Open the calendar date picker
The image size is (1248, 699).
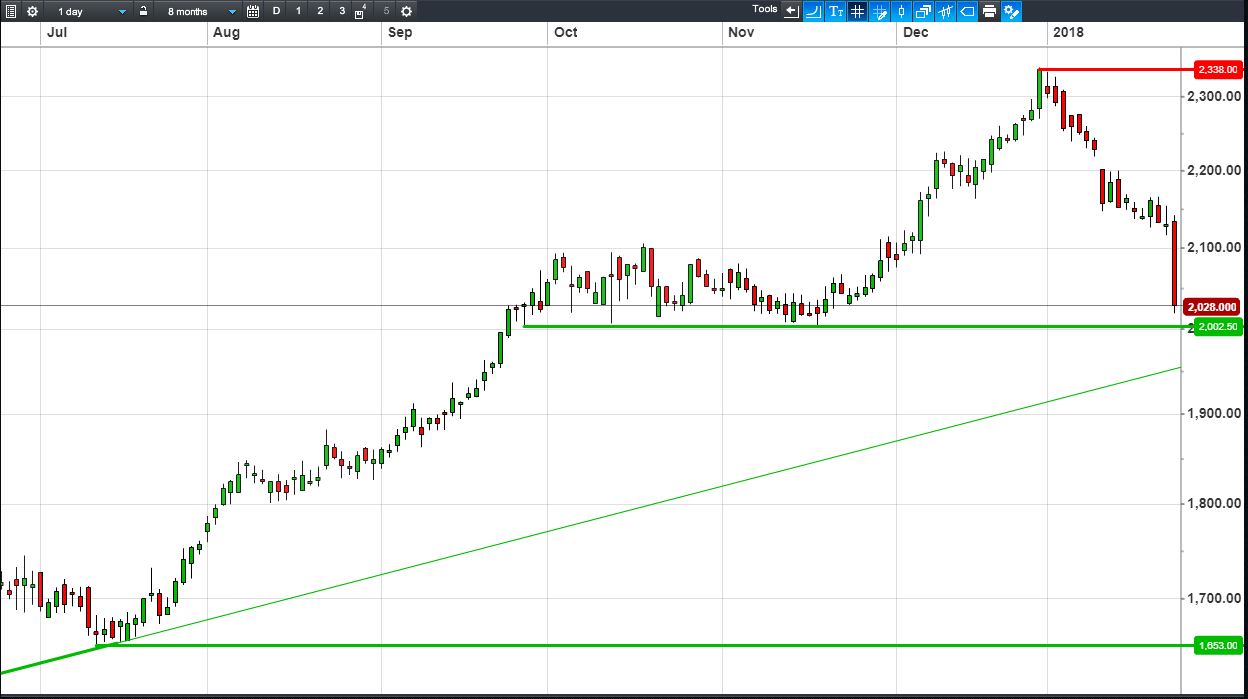253,11
